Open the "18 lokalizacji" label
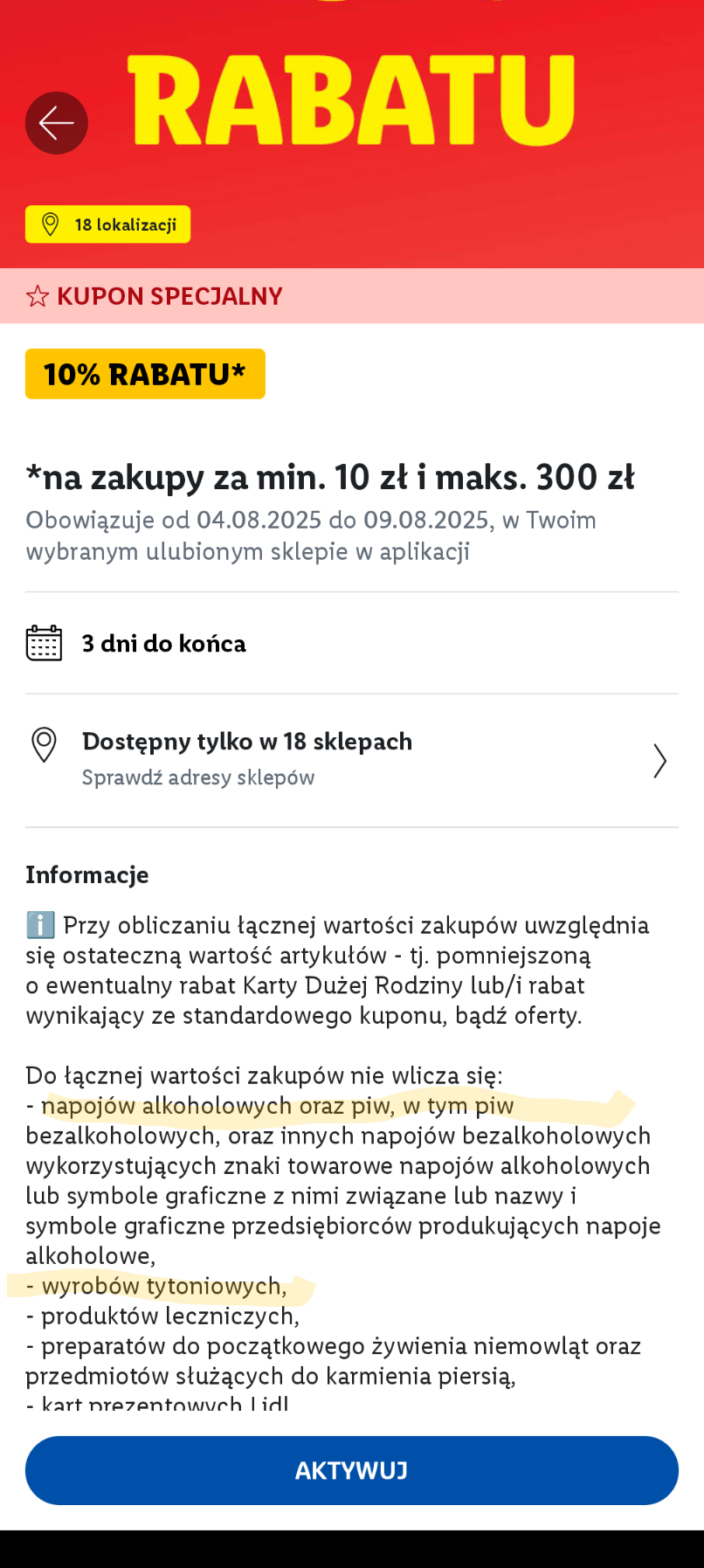Image resolution: width=704 pixels, height=1568 pixels. pyautogui.click(x=126, y=224)
